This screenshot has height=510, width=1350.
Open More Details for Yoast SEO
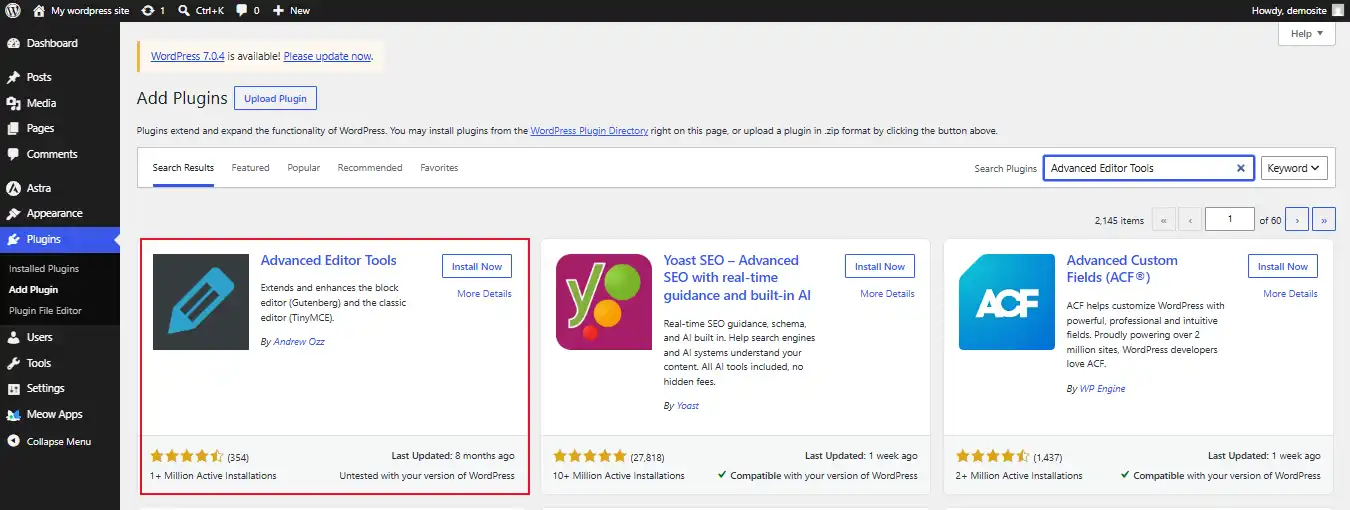point(887,294)
